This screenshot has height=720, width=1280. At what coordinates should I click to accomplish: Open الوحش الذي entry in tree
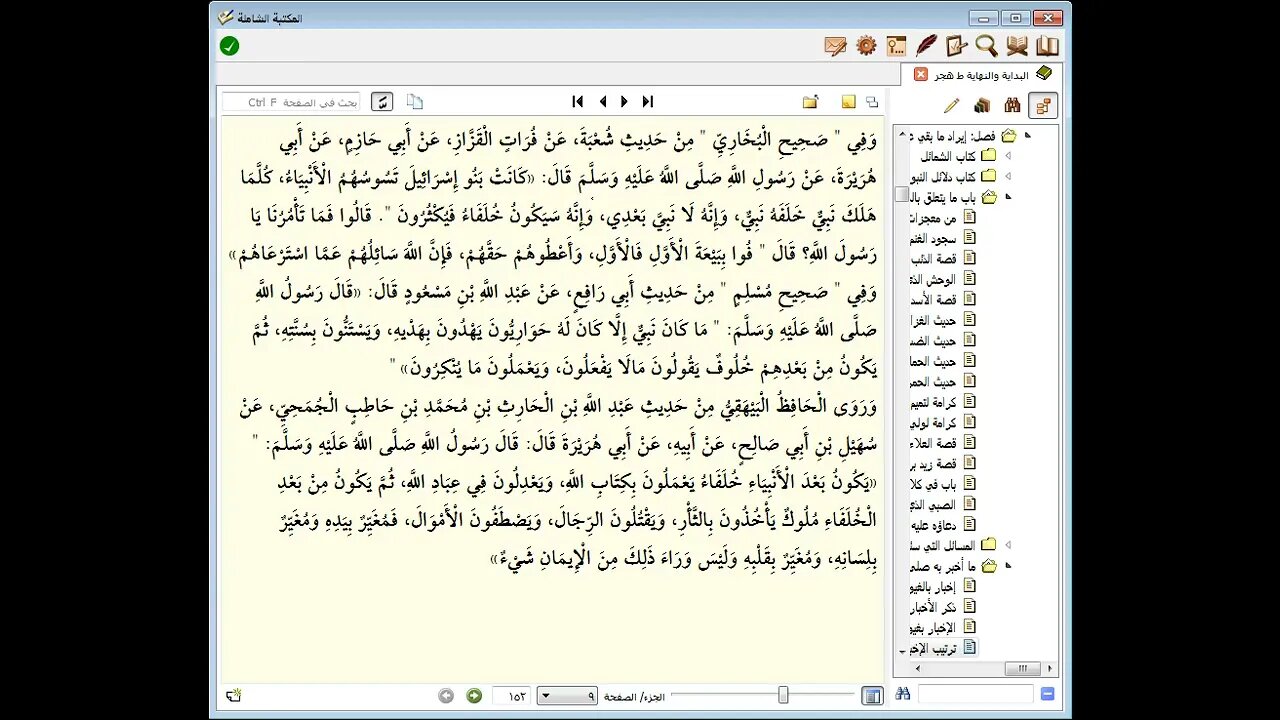(x=943, y=279)
